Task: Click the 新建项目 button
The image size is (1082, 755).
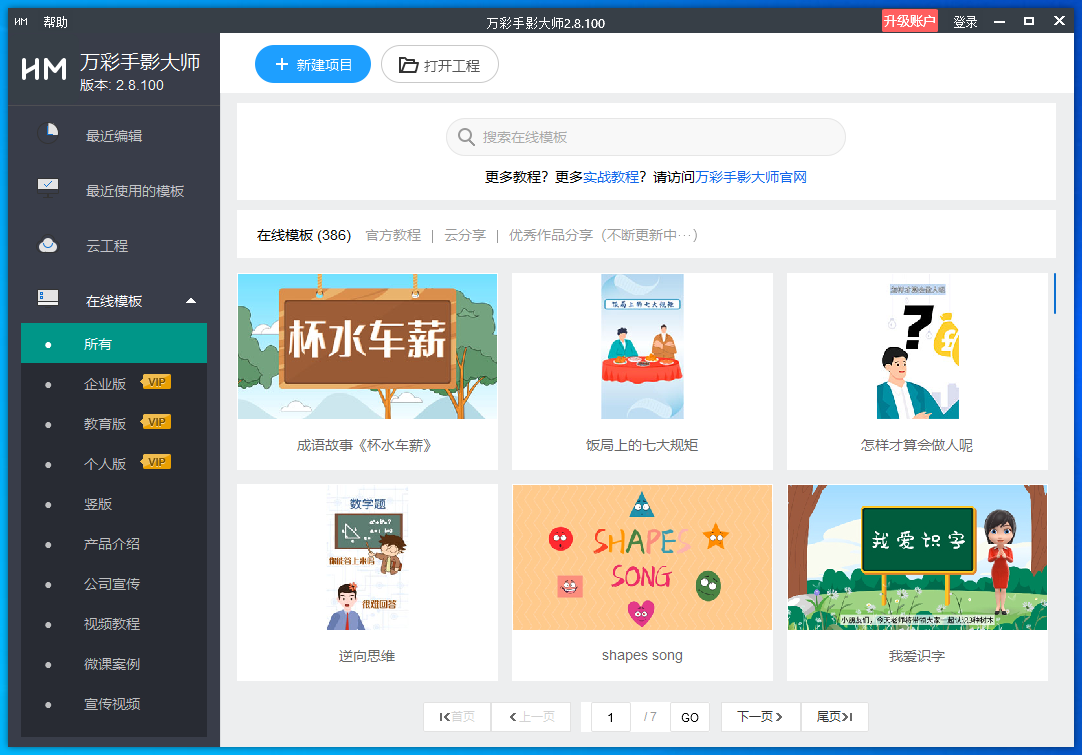Action: click(x=312, y=64)
